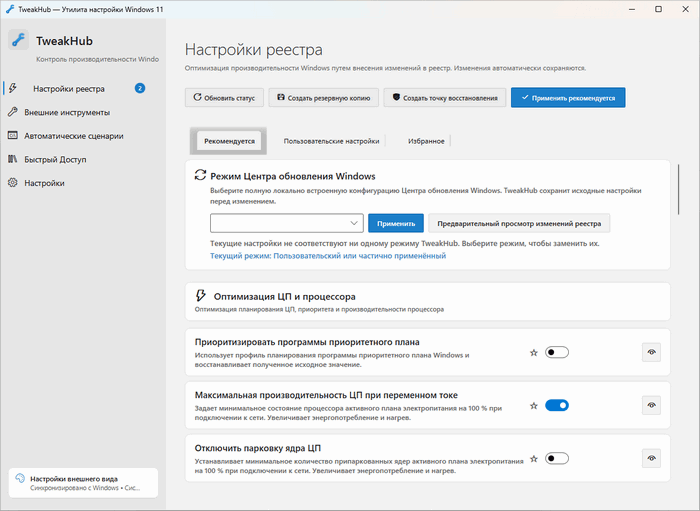The width and height of the screenshot is (700, 511).
Task: Click Создать резервную копию button
Action: [x=324, y=97]
